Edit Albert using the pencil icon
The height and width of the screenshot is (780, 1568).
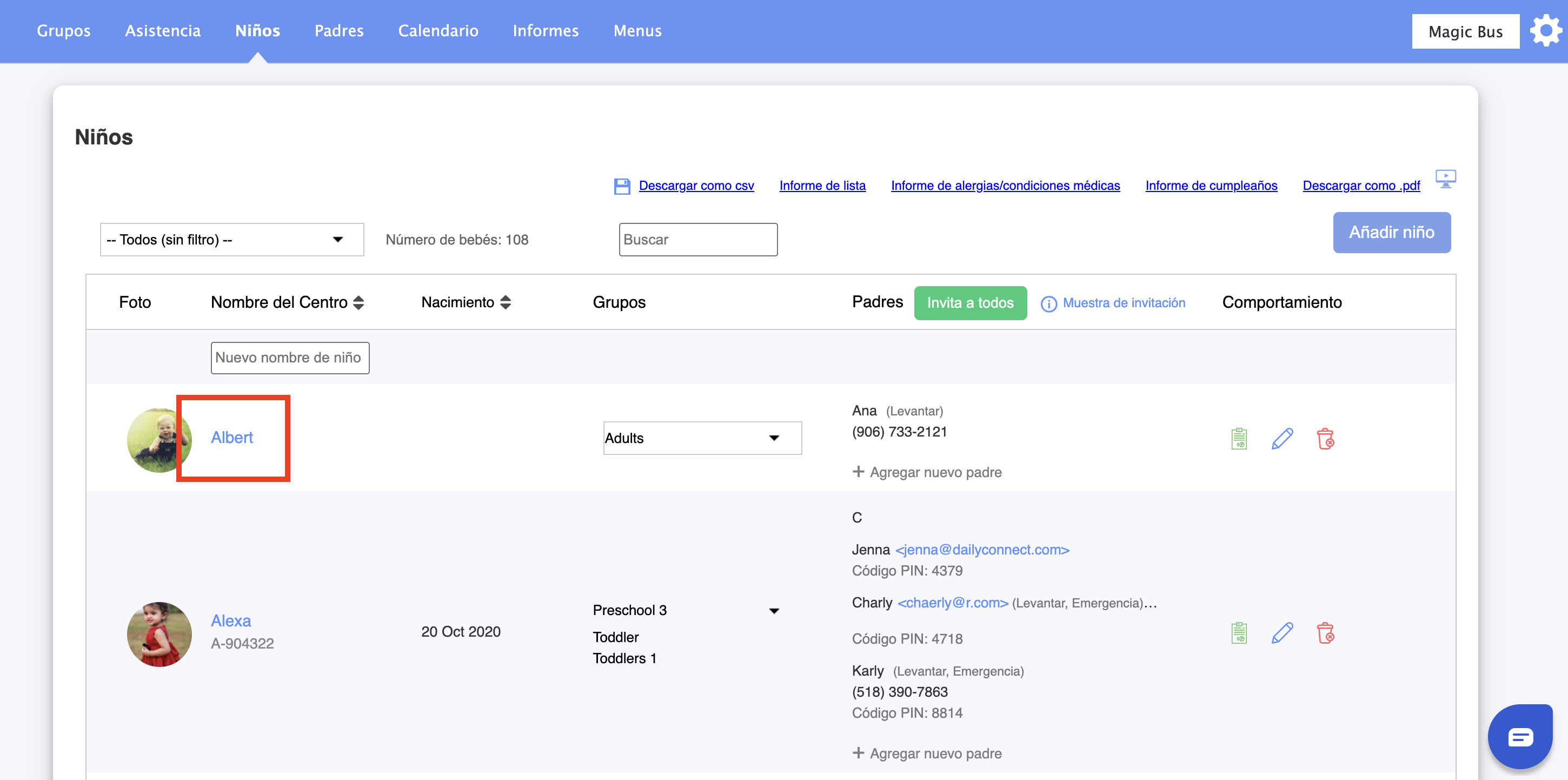click(x=1282, y=438)
